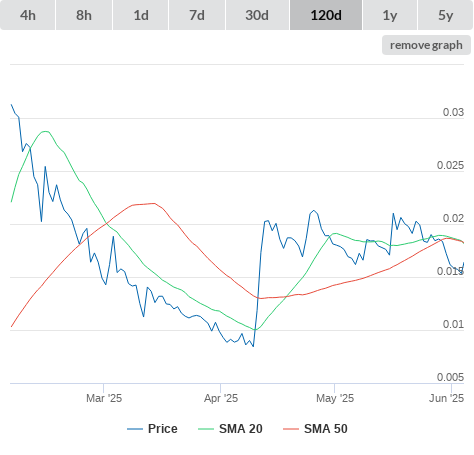Toggle the Price series in legend

point(152,429)
